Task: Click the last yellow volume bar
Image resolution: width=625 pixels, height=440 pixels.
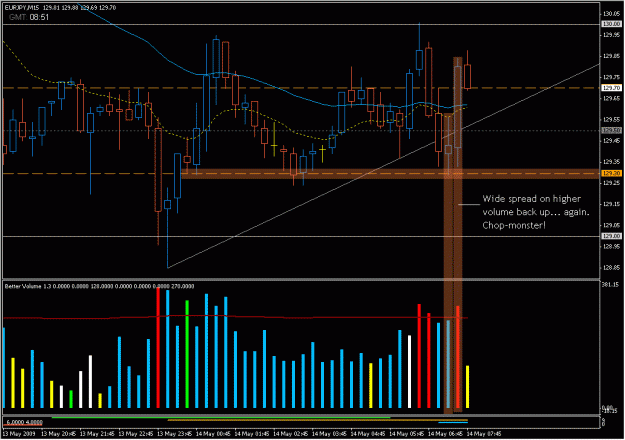Action: pos(468,387)
